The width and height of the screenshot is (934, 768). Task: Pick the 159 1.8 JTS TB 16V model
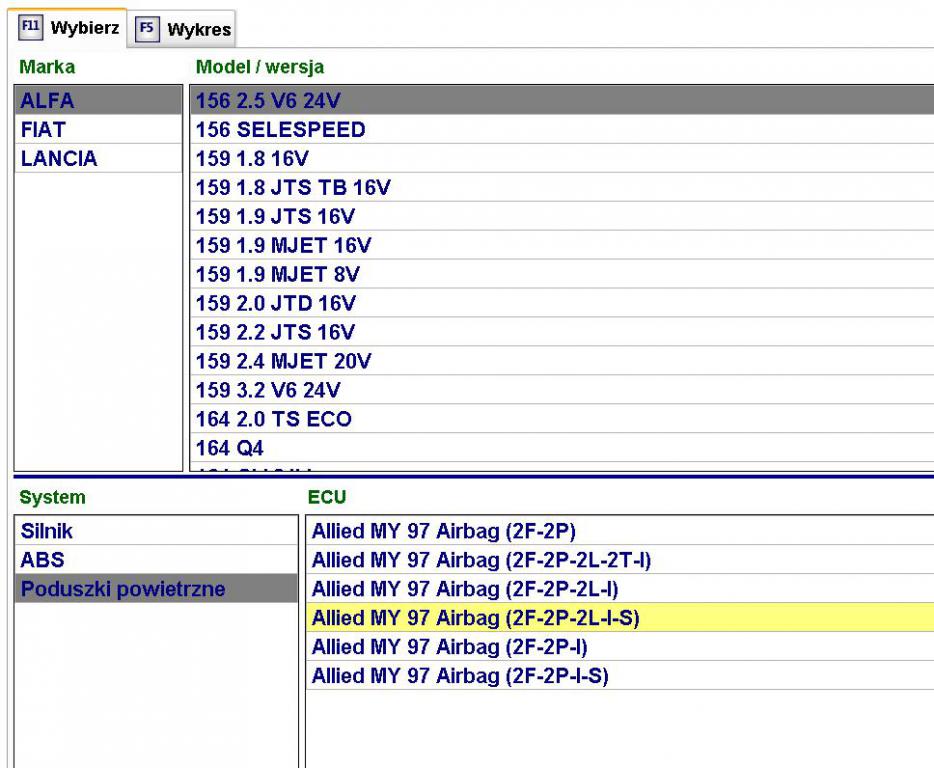[x=562, y=187]
